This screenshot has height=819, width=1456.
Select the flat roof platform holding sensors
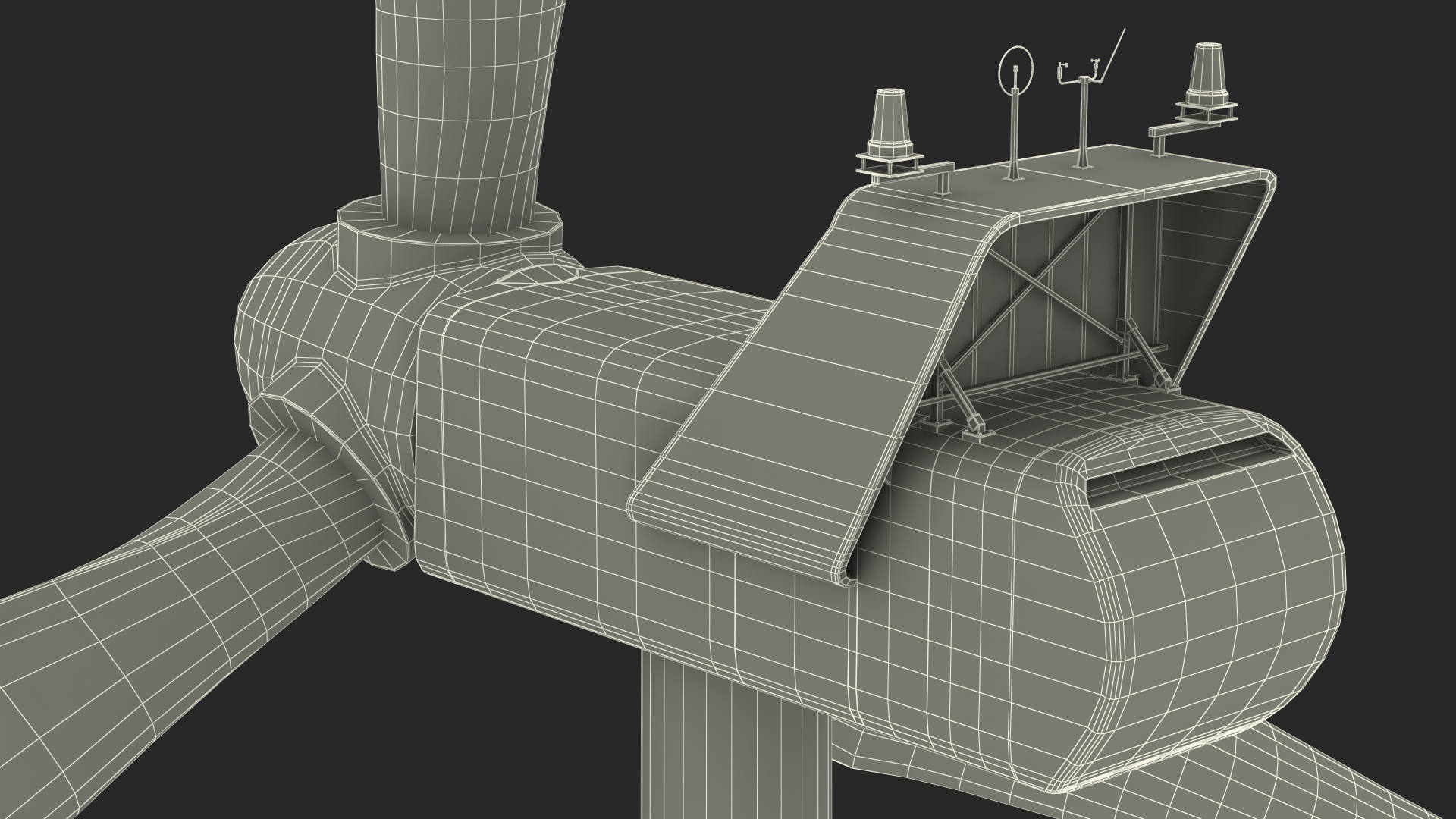click(x=1122, y=171)
